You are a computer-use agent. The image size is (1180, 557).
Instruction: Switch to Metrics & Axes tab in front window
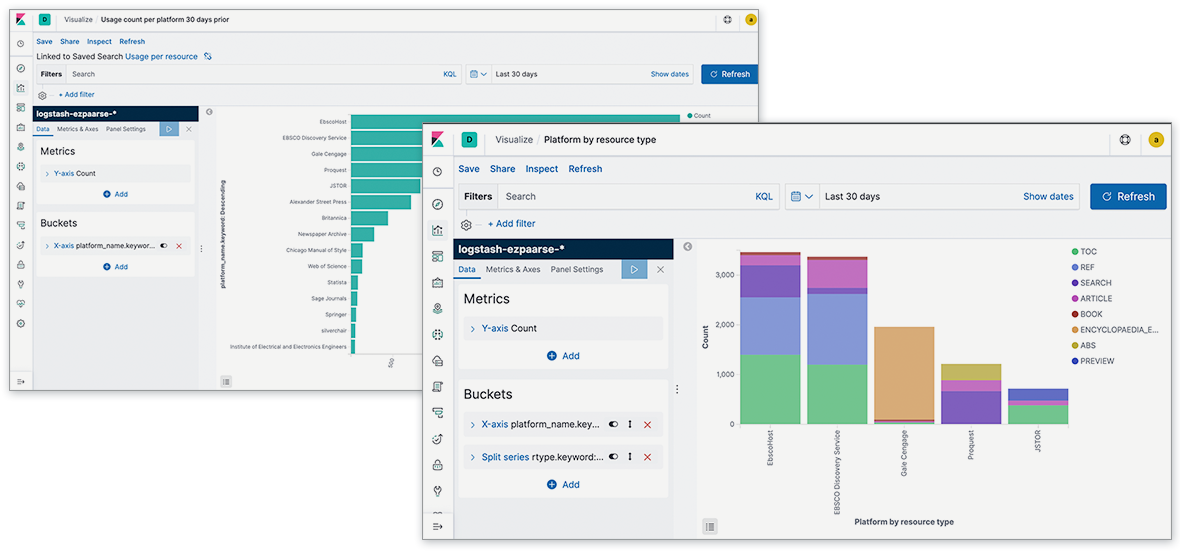(513, 269)
